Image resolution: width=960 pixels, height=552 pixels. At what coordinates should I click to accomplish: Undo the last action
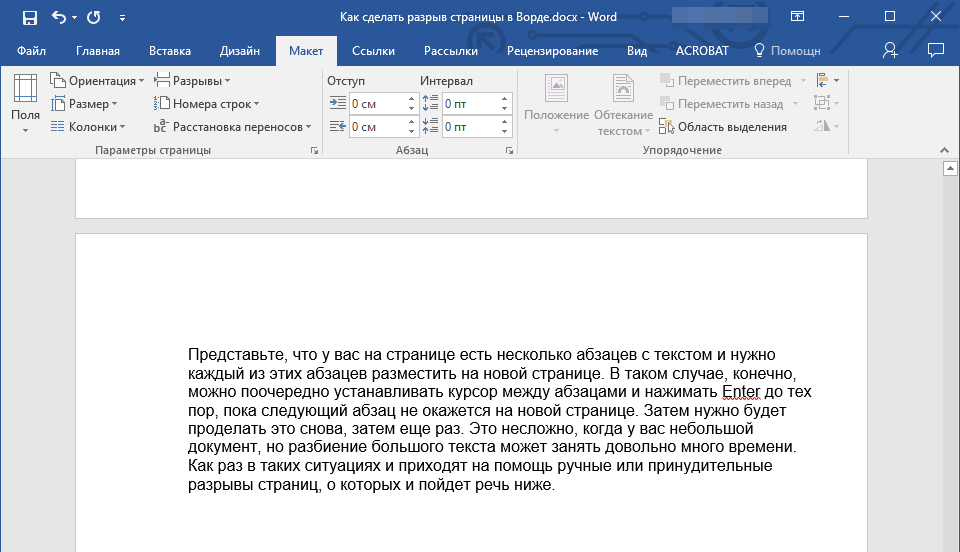(x=59, y=17)
